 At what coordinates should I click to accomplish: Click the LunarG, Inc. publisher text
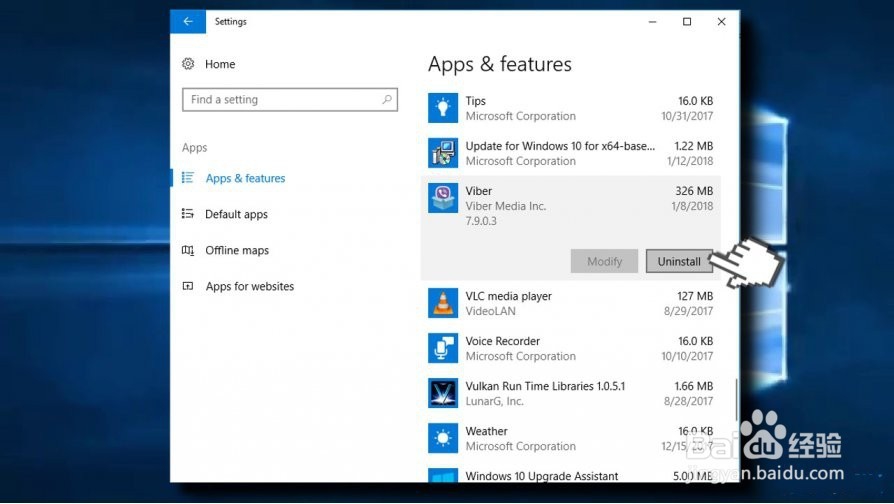pyautogui.click(x=494, y=401)
